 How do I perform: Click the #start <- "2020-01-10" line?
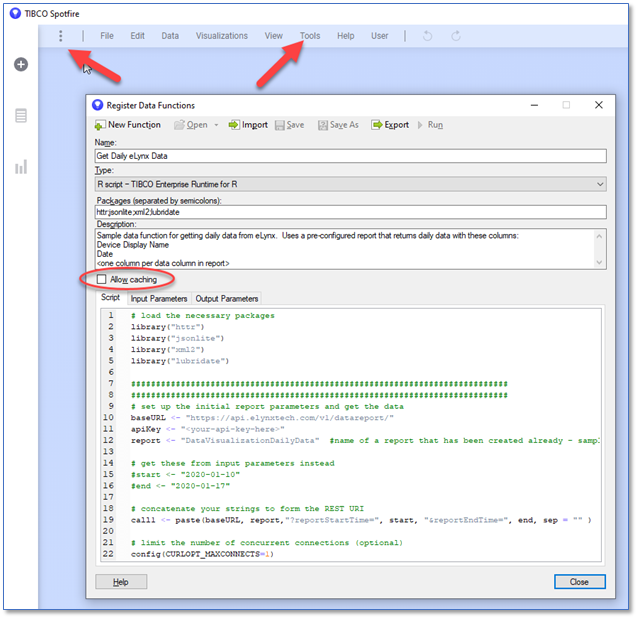tap(185, 475)
